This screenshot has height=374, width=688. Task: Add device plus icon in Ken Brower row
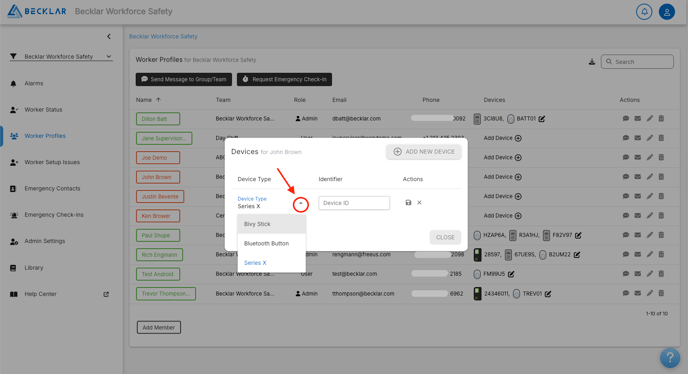click(518, 216)
